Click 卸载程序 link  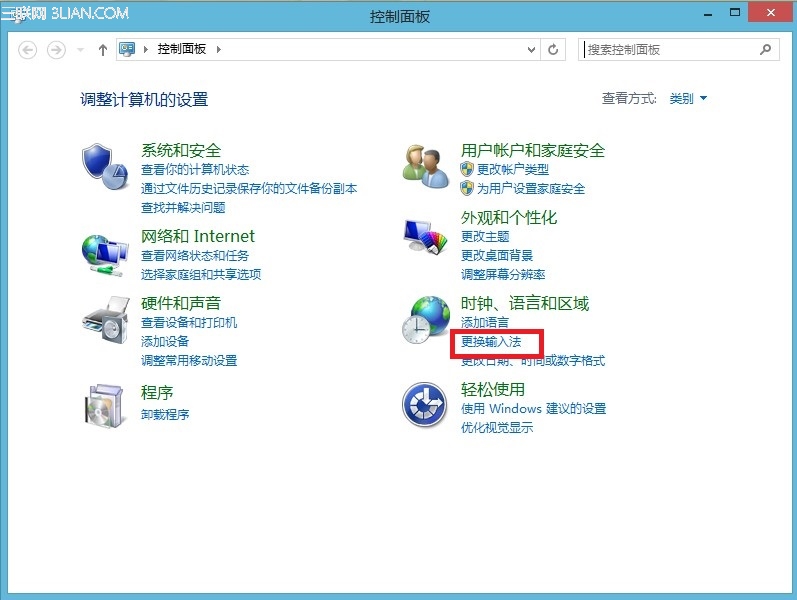click(x=165, y=414)
